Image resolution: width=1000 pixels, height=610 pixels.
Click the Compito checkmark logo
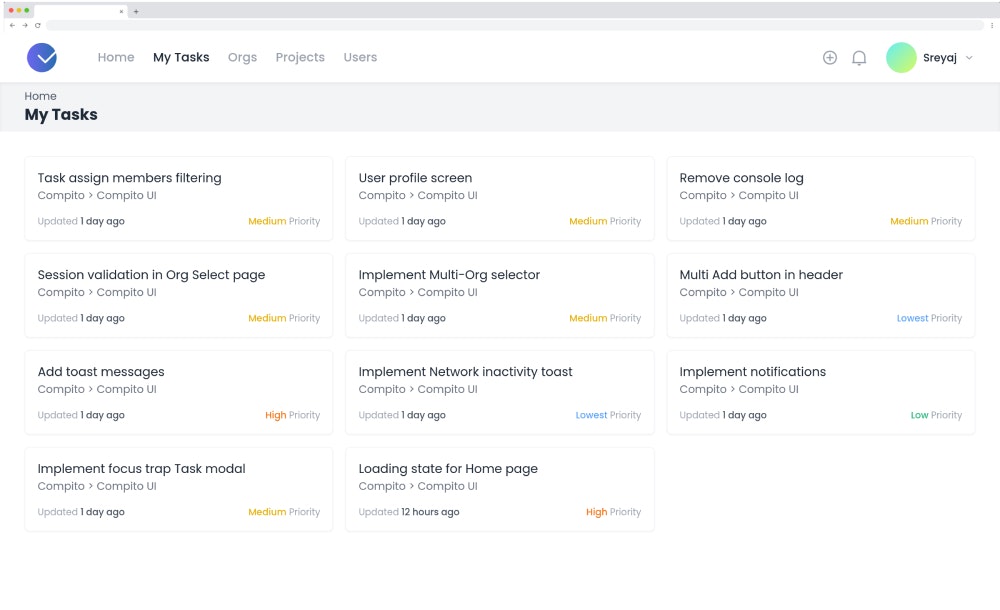pyautogui.click(x=42, y=58)
